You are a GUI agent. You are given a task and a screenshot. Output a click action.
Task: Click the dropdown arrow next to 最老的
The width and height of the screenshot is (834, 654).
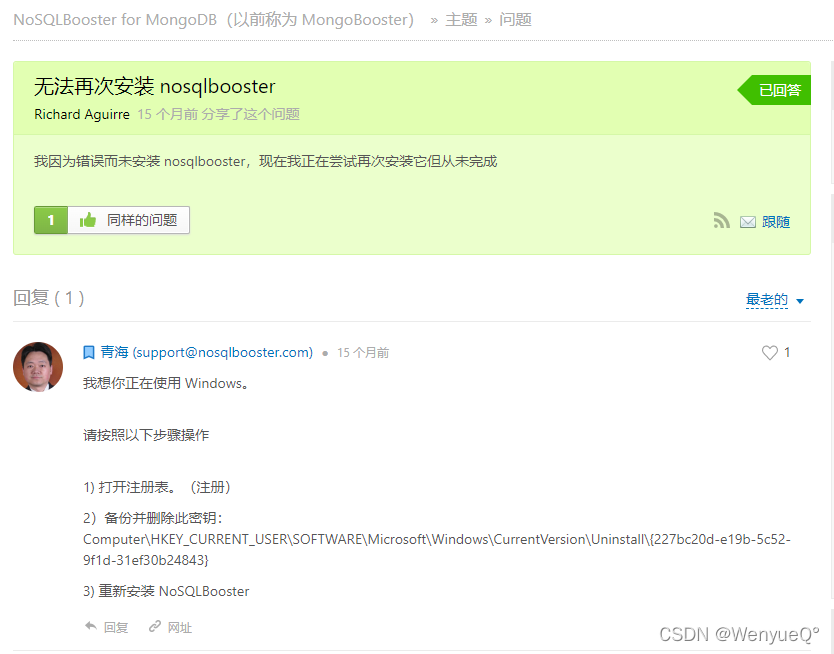click(x=799, y=301)
